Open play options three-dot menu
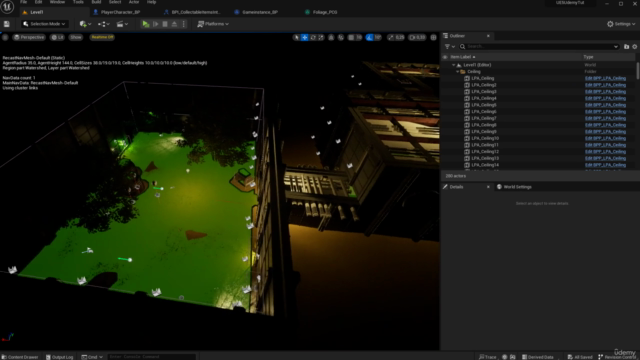This screenshot has width=640, height=360. (184, 24)
